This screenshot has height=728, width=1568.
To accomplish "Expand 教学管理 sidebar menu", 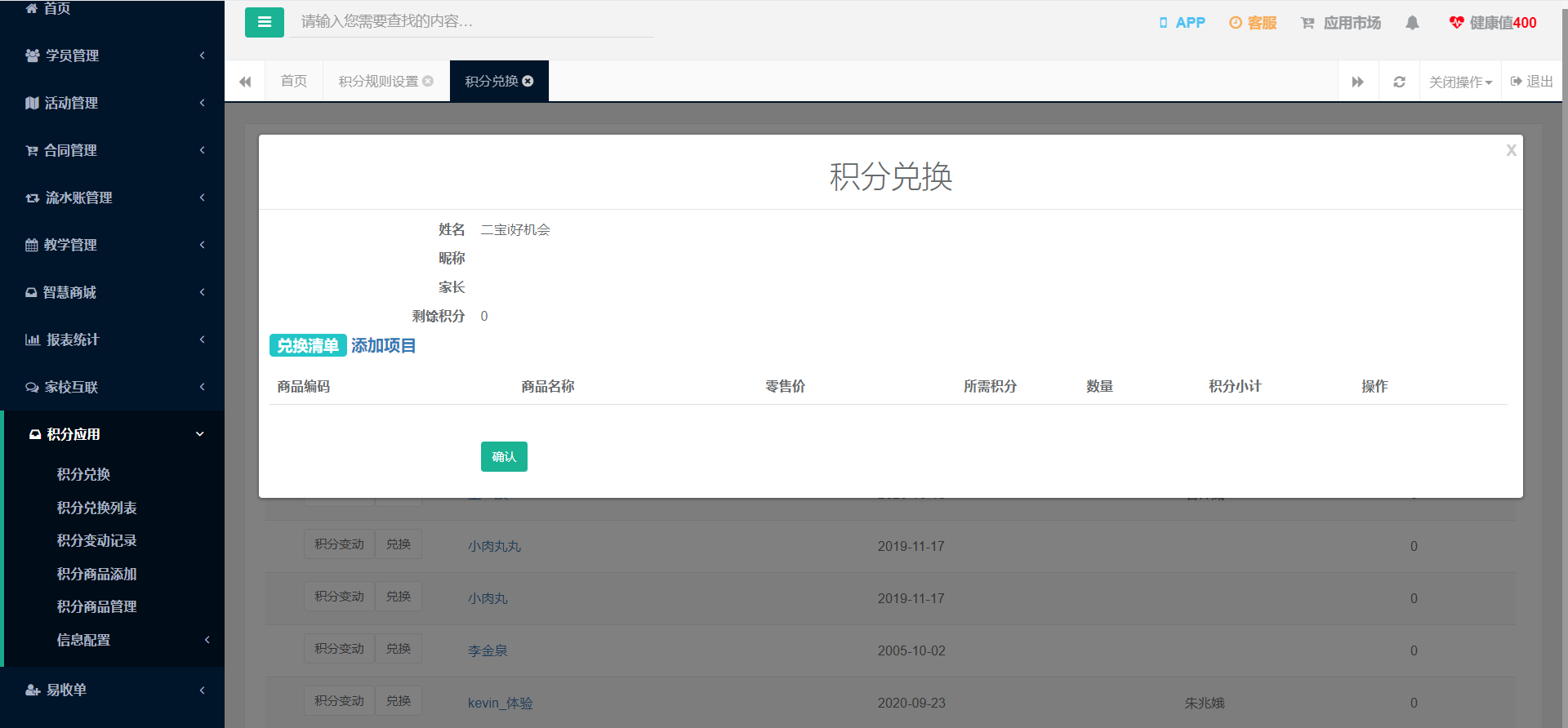I will coord(113,245).
